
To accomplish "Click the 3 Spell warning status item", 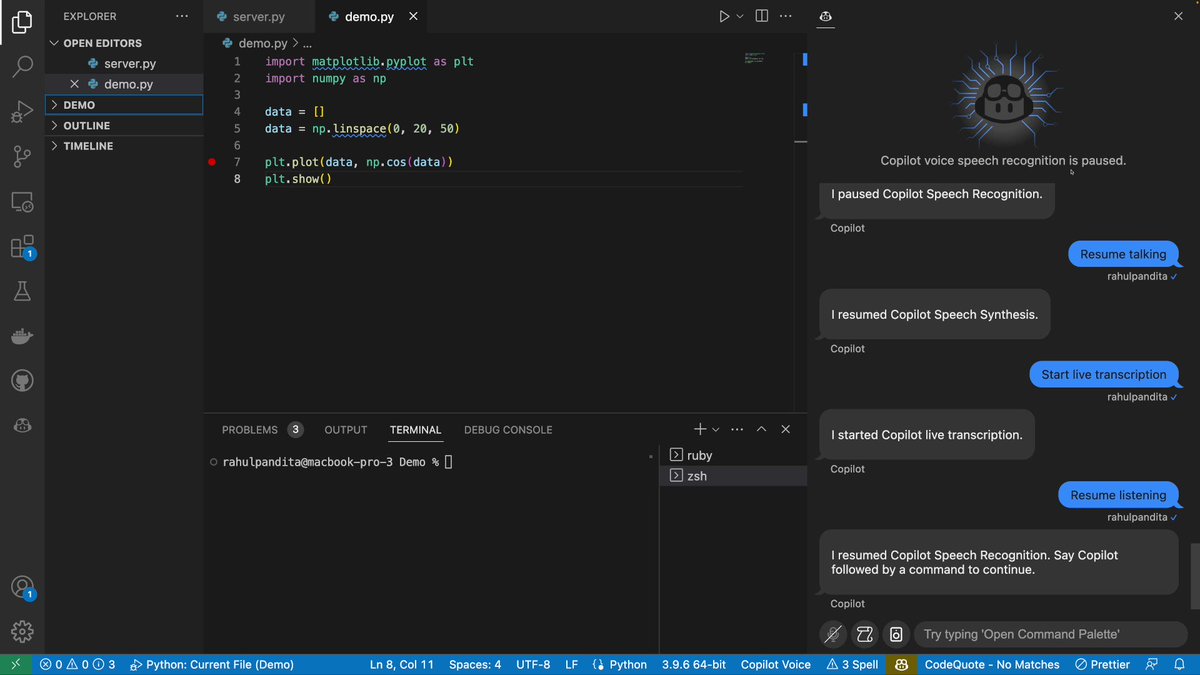I will pyautogui.click(x=852, y=665).
